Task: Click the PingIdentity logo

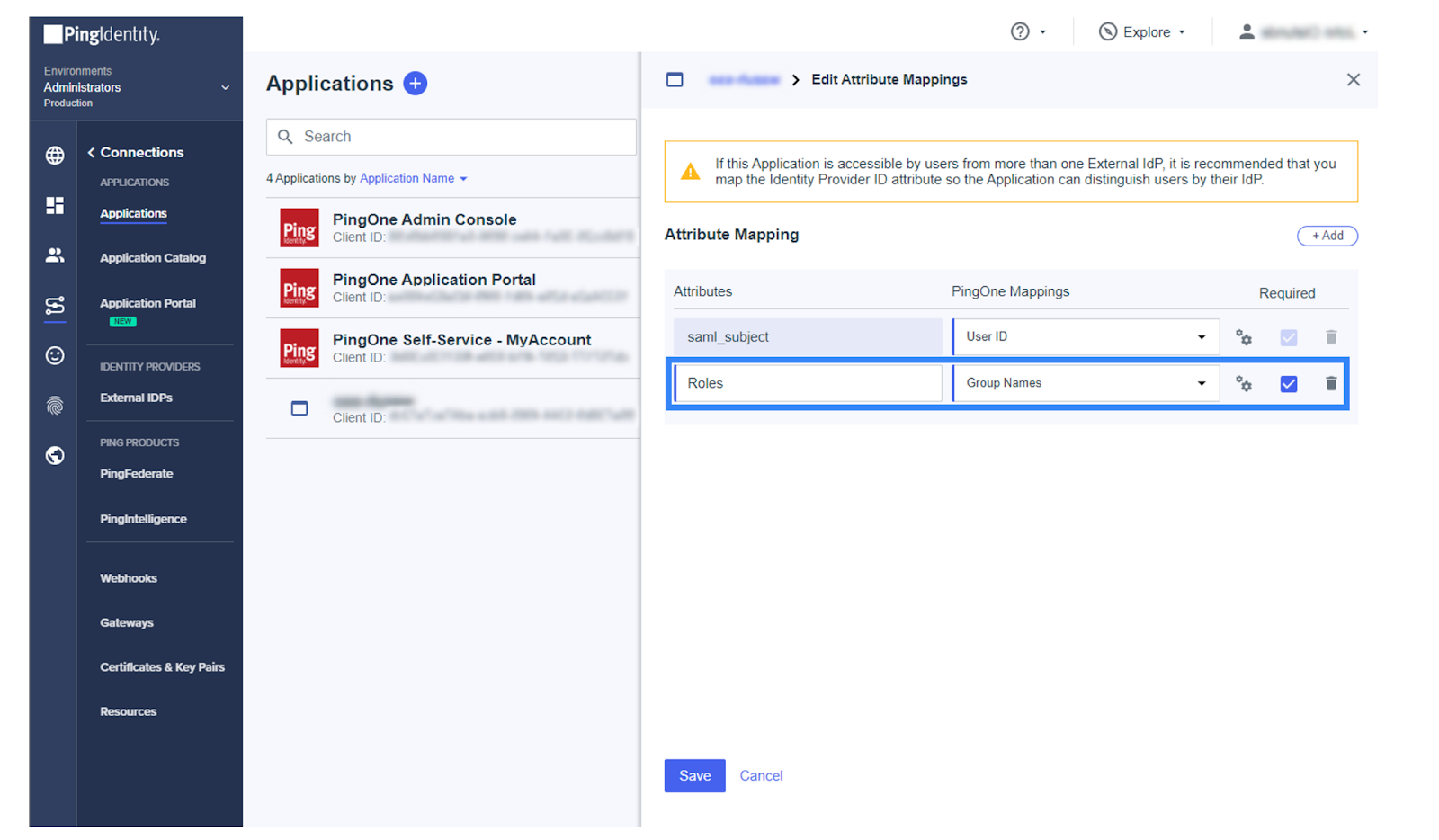Action: [x=102, y=34]
